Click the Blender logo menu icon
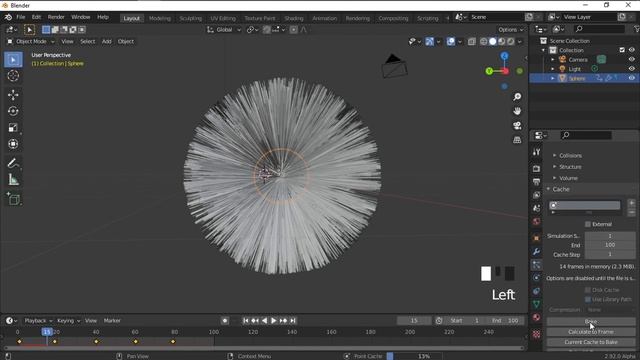The height and width of the screenshot is (360, 640). pyautogui.click(x=8, y=17)
